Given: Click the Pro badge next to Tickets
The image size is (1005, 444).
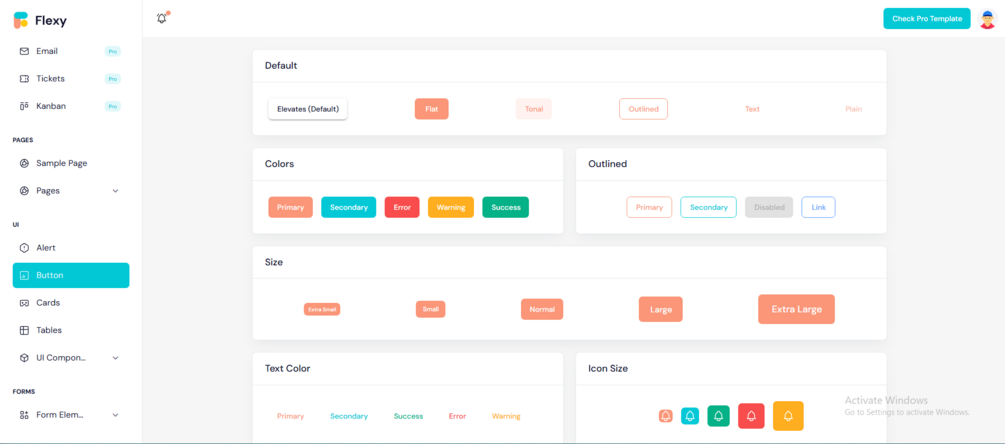Looking at the screenshot, I should (113, 79).
